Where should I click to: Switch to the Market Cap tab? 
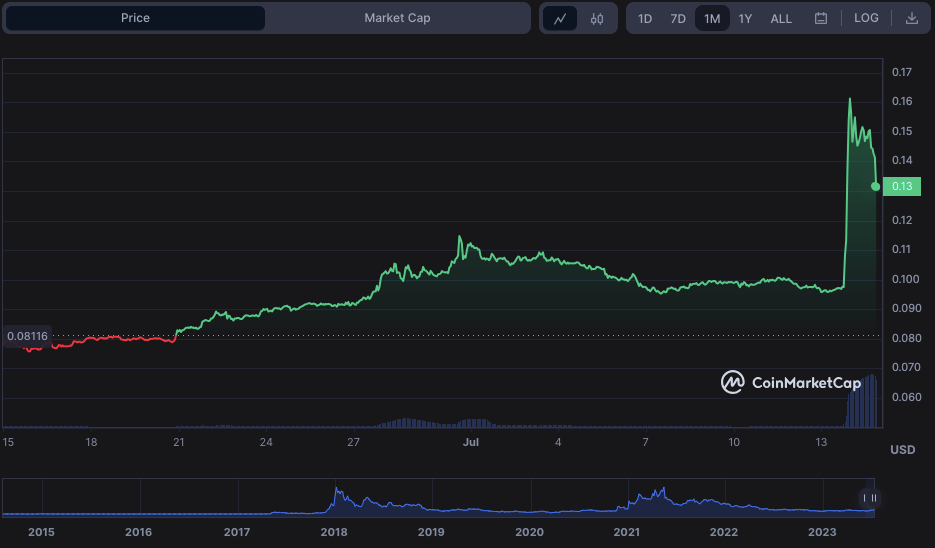(x=397, y=18)
